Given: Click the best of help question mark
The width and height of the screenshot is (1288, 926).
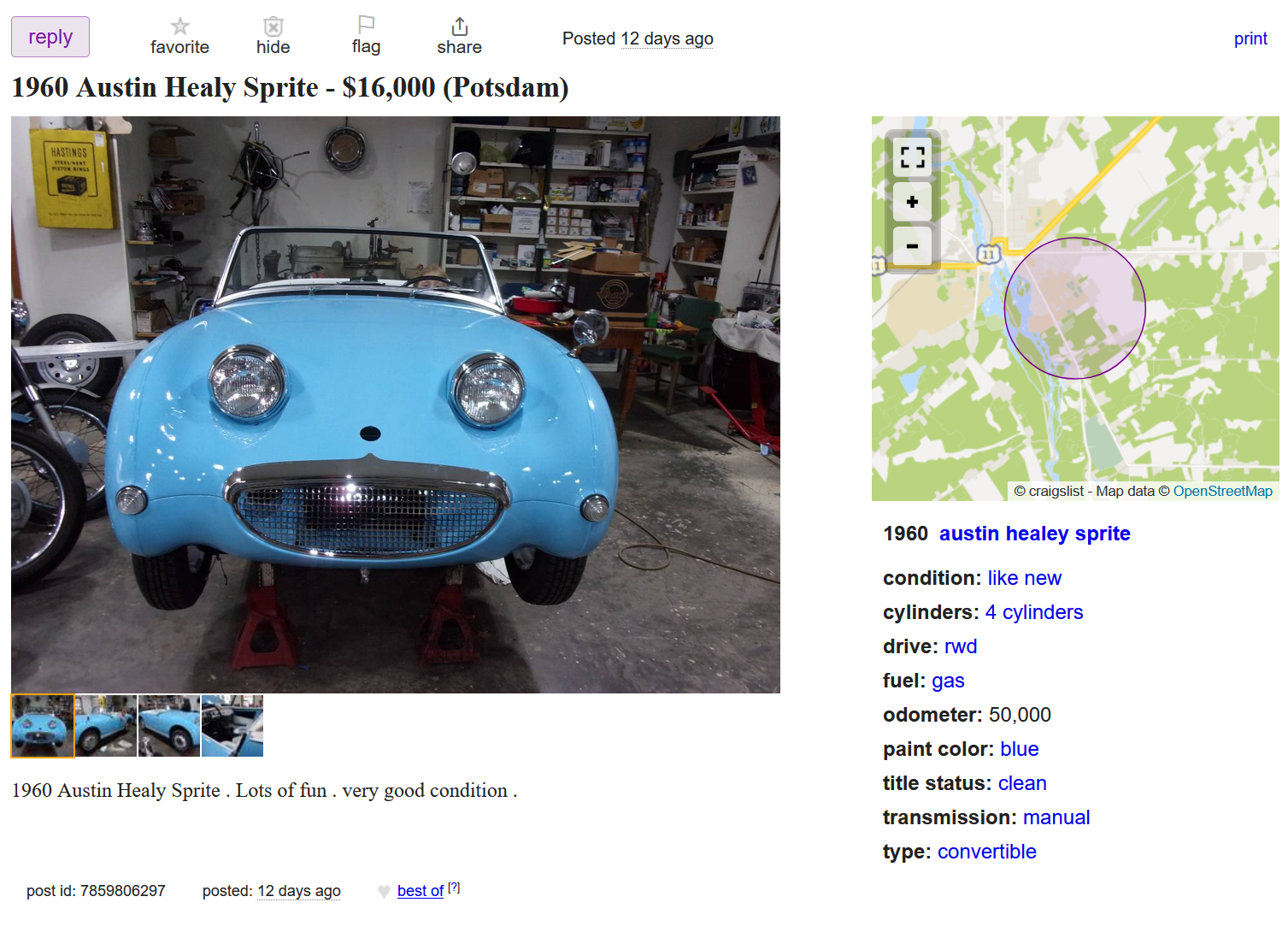Looking at the screenshot, I should click(454, 888).
